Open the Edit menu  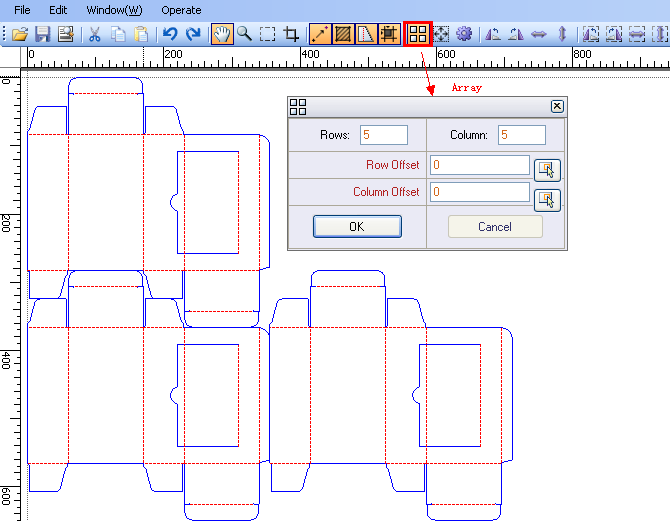[58, 10]
